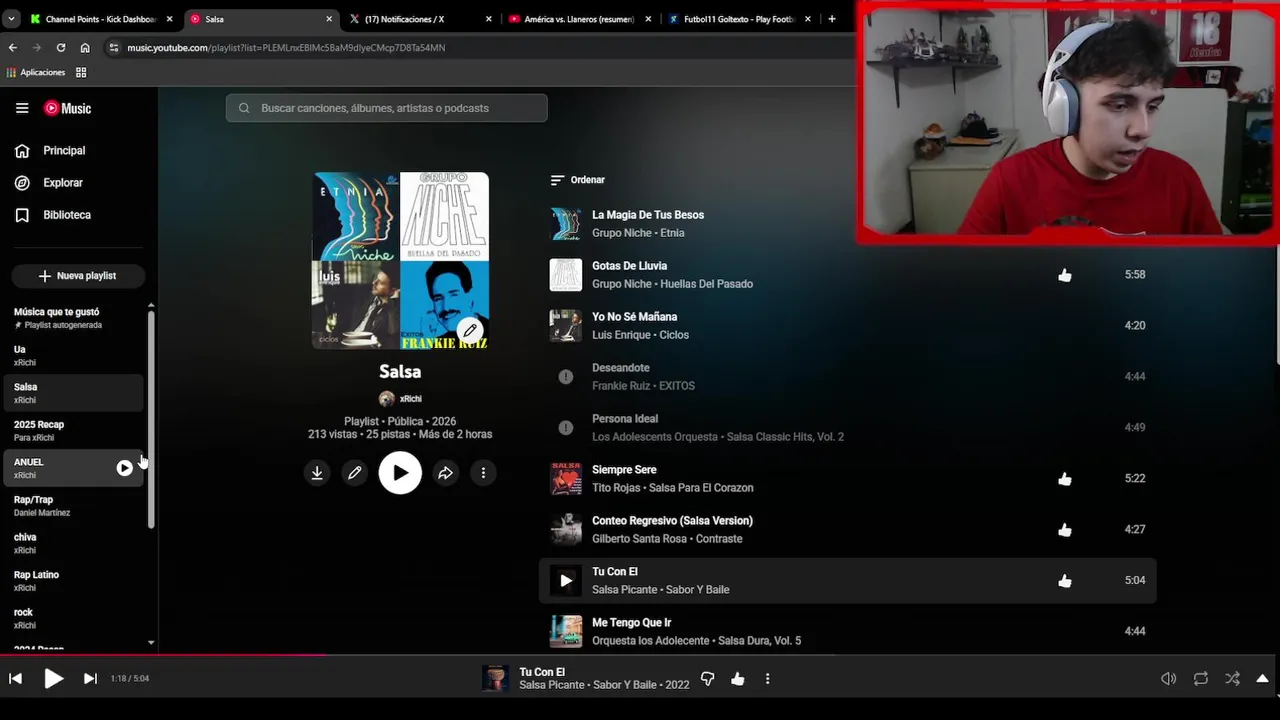Click the Deseandote unavailable warning icon

click(x=566, y=377)
